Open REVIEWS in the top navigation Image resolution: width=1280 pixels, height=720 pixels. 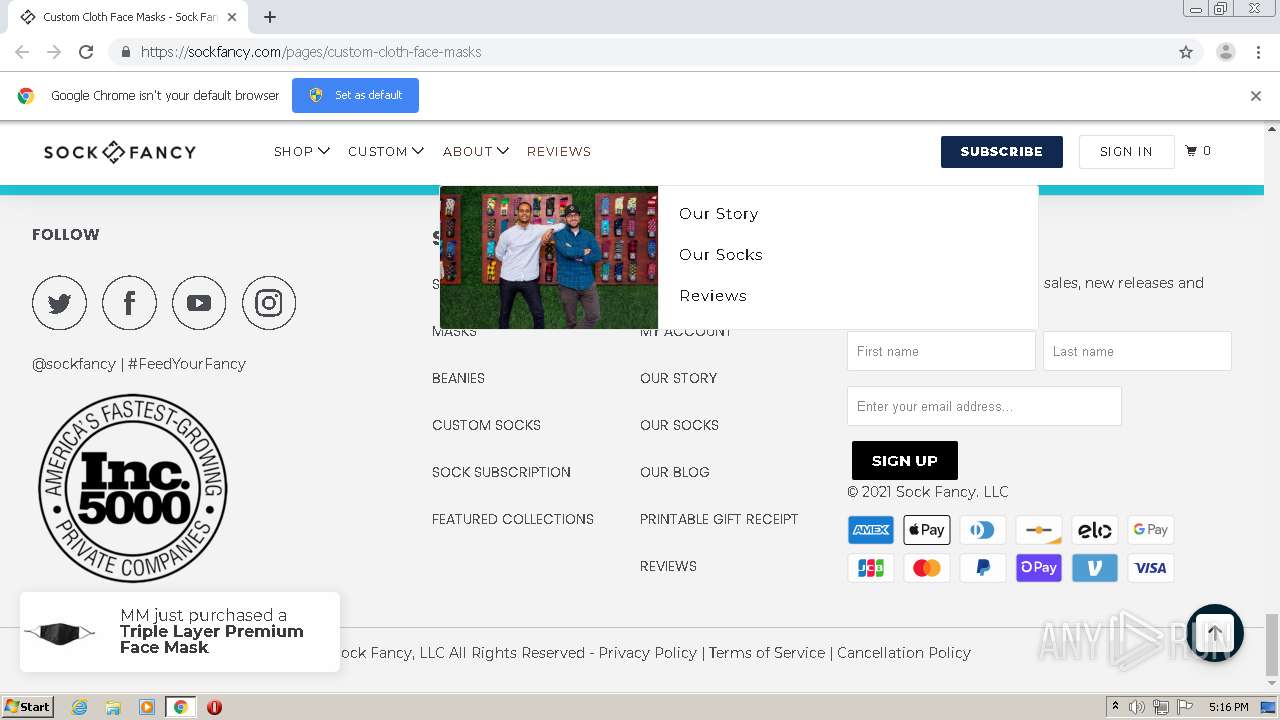(559, 151)
